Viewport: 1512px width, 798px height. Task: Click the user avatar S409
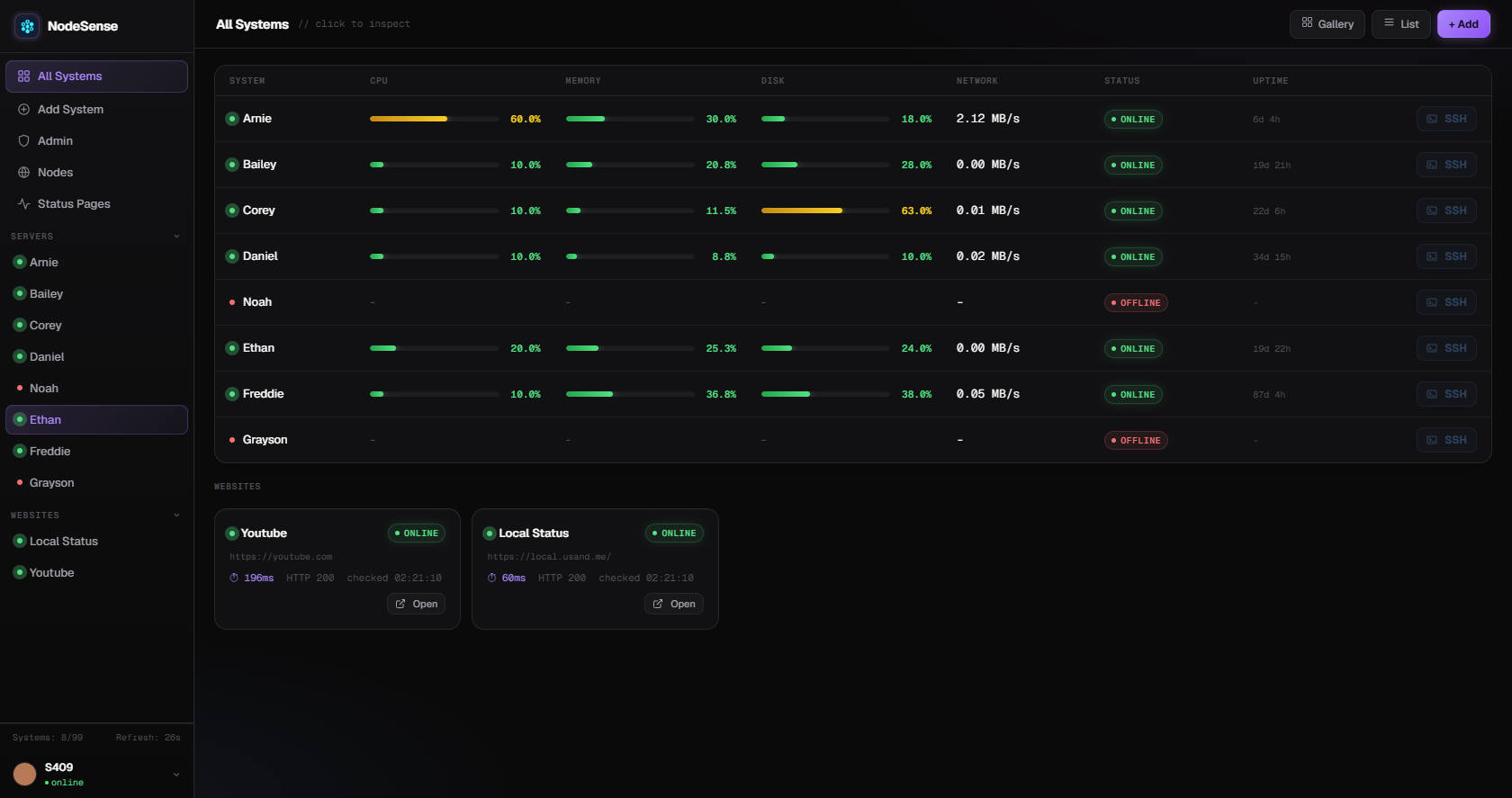pyautogui.click(x=25, y=774)
